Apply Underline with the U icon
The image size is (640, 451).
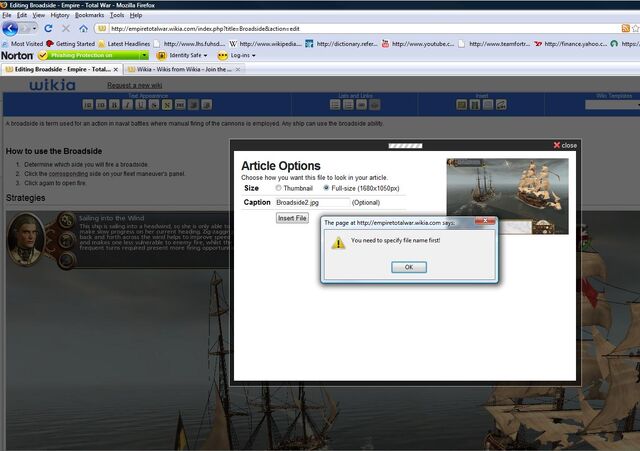[140, 105]
